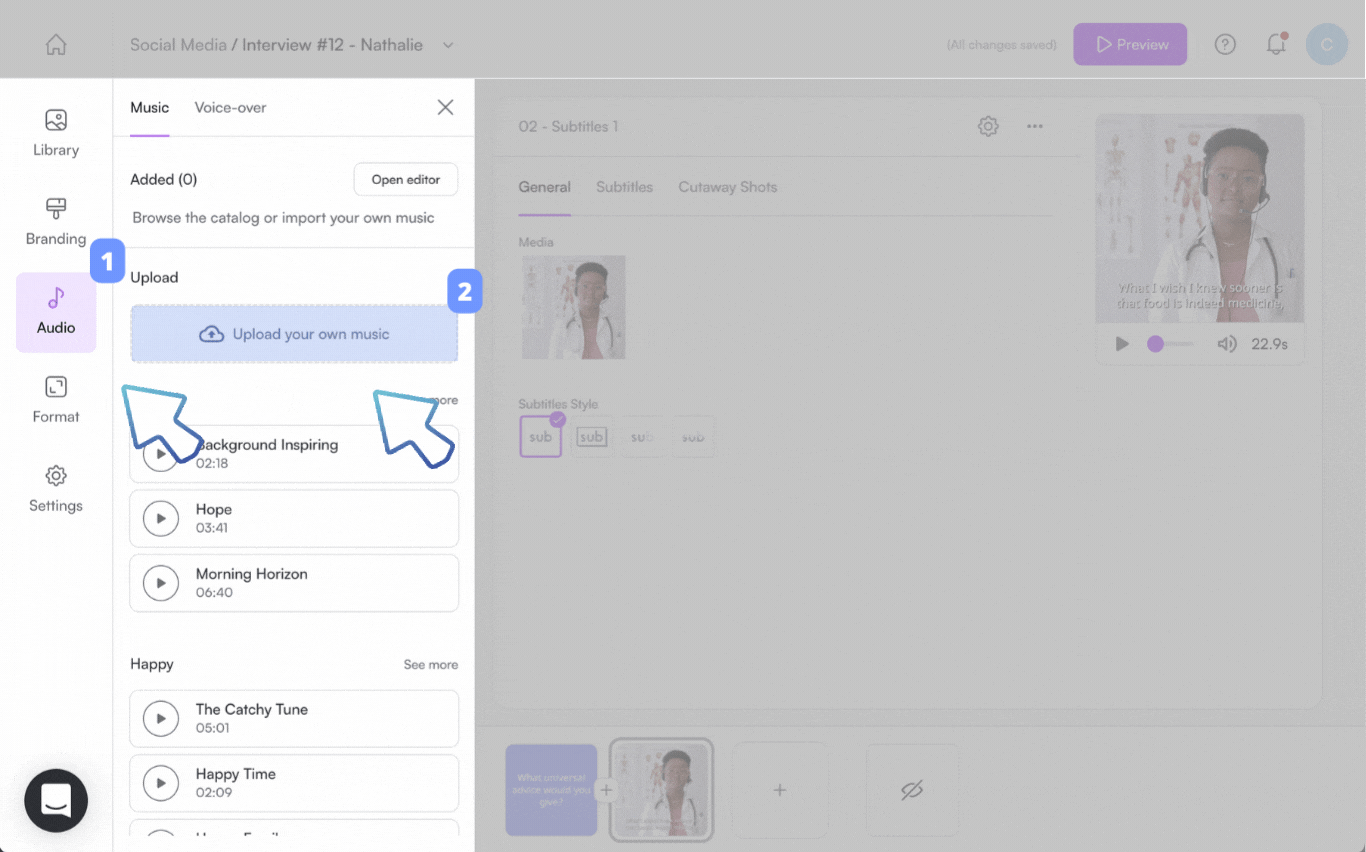Screen dimensions: 1366x852
Task: Click the All changes saved status text
Action: (x=1002, y=45)
